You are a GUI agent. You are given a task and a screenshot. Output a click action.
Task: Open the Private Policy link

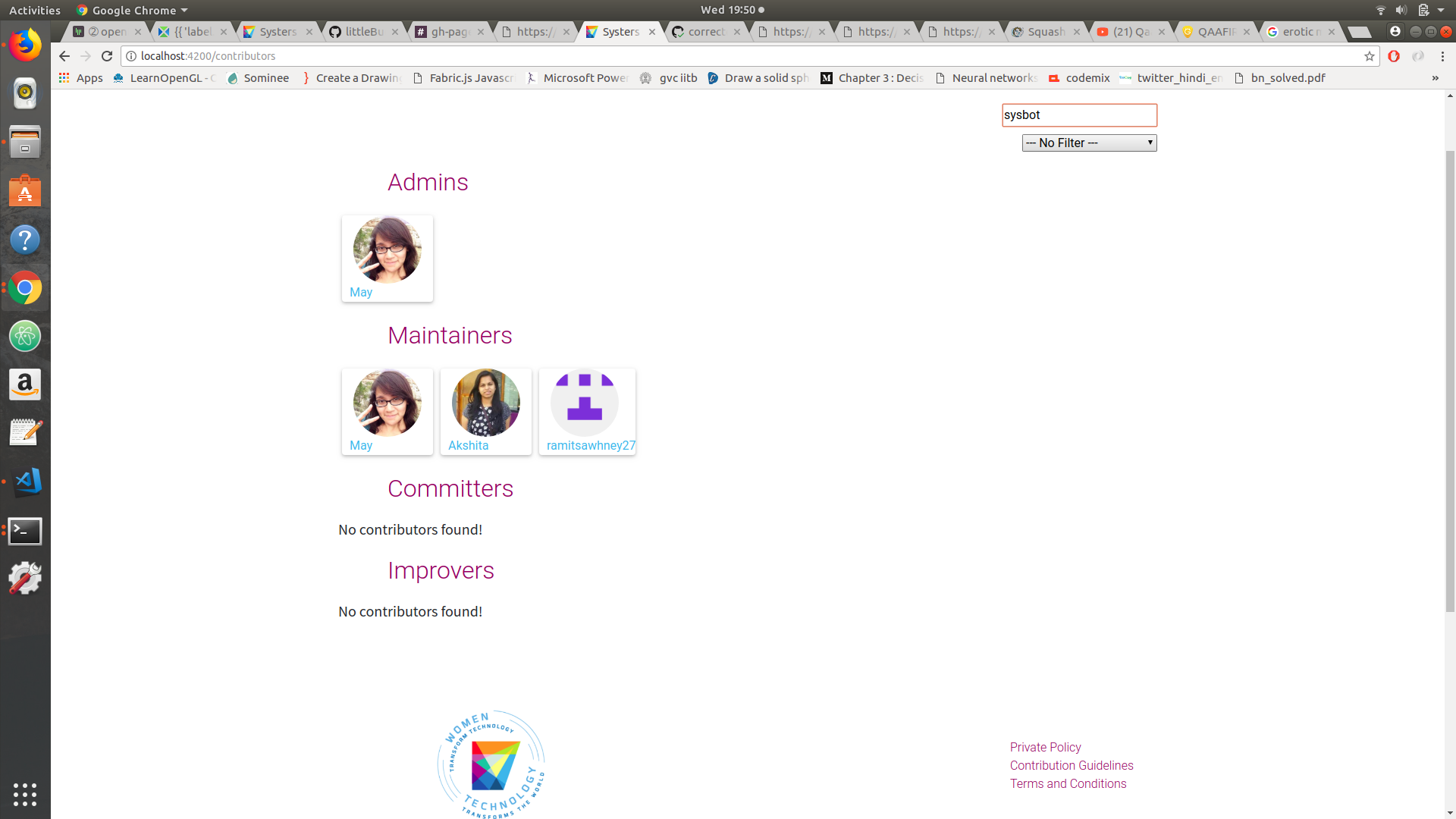(1045, 747)
